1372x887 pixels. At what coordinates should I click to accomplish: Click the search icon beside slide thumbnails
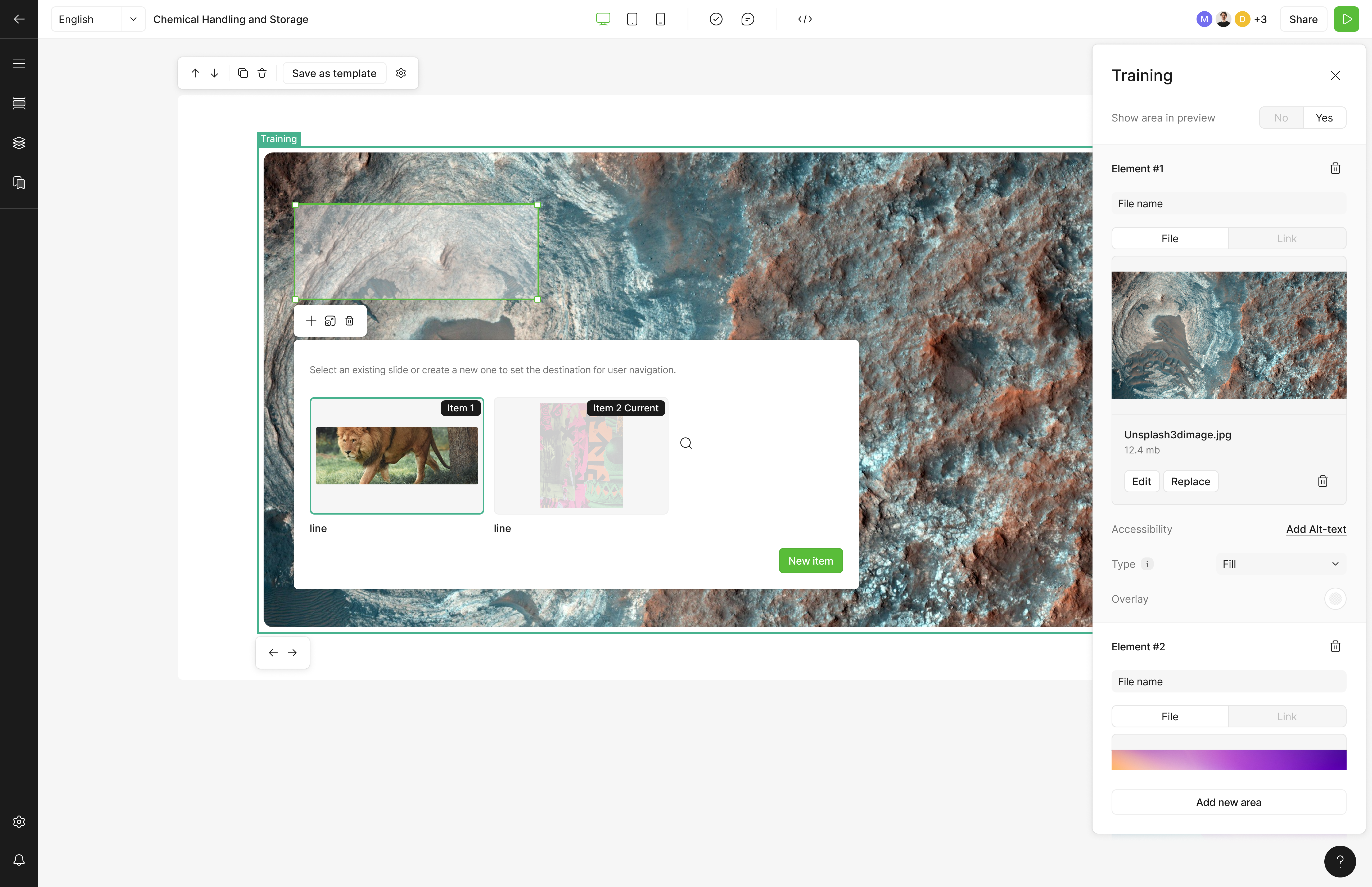point(685,443)
